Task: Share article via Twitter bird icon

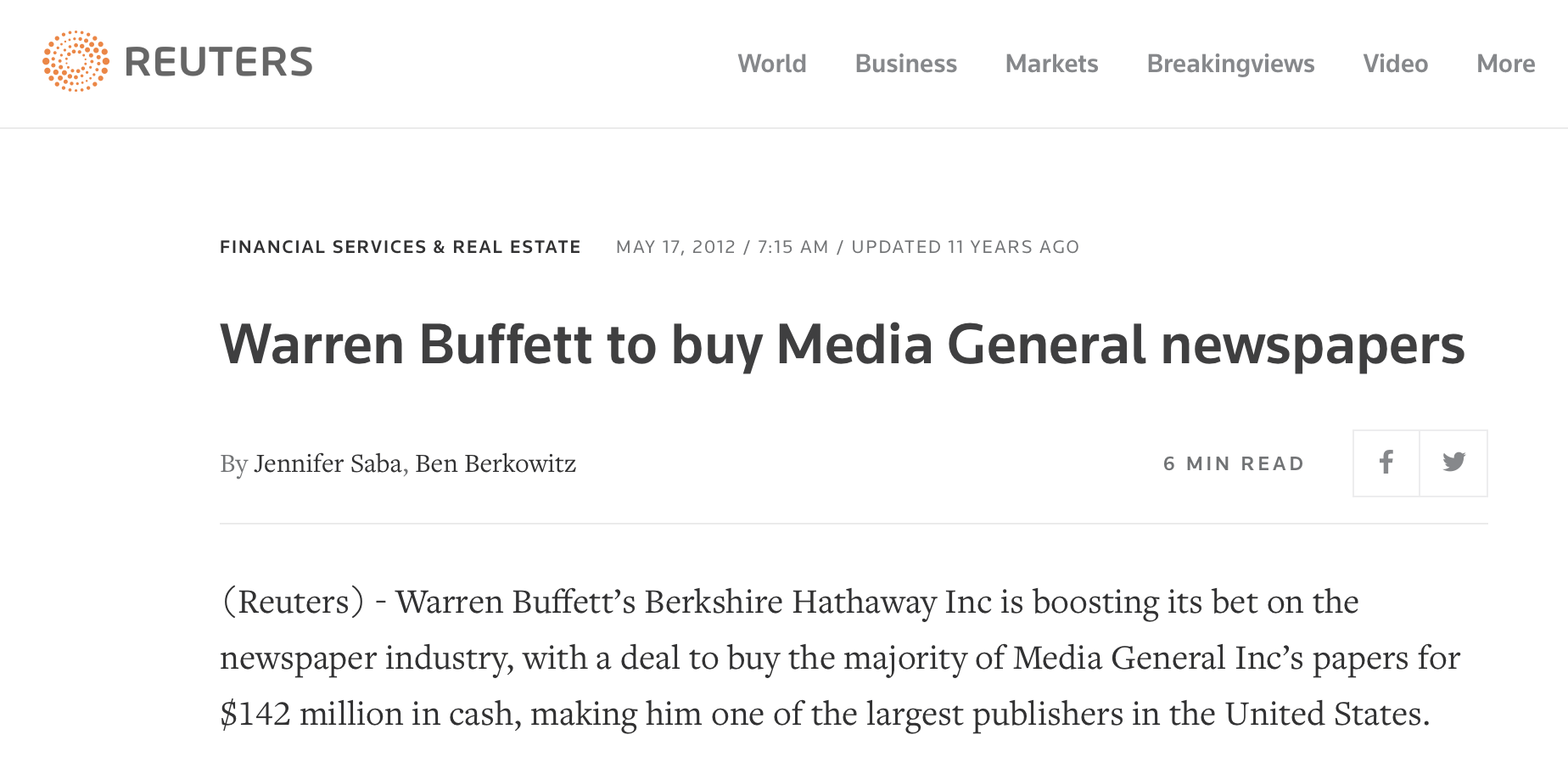Action: 1453,463
